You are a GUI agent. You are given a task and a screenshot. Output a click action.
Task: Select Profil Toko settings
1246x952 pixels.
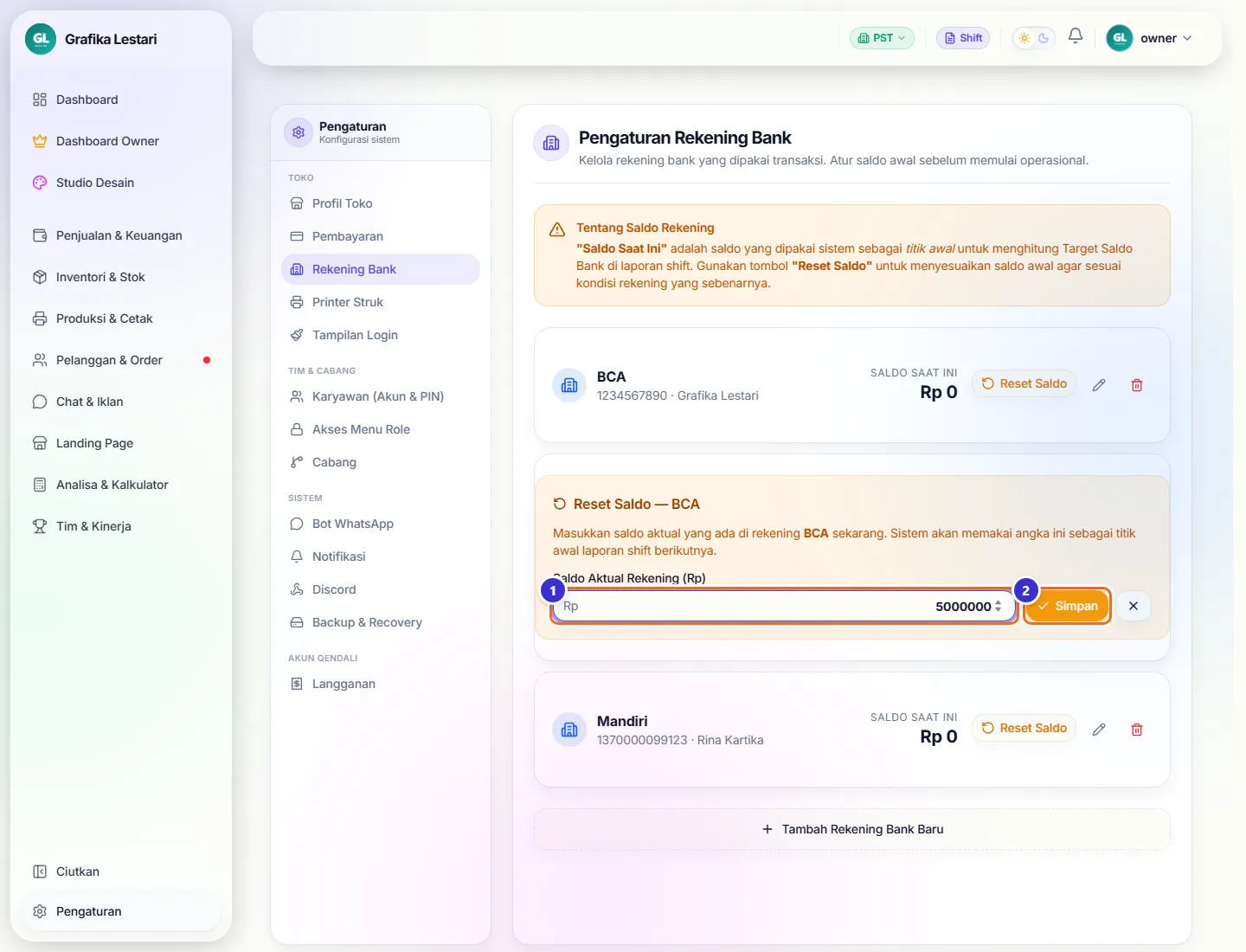coord(381,203)
